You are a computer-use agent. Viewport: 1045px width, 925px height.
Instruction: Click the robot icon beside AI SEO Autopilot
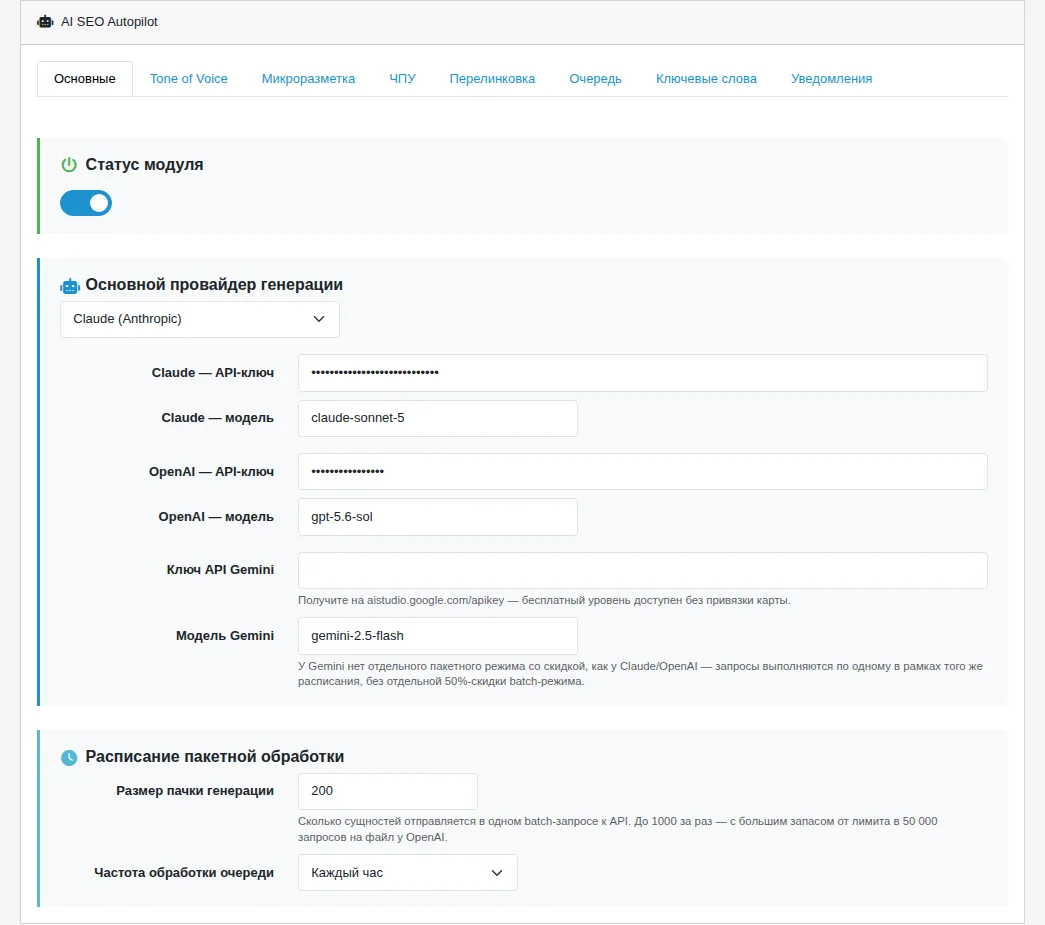click(x=45, y=22)
